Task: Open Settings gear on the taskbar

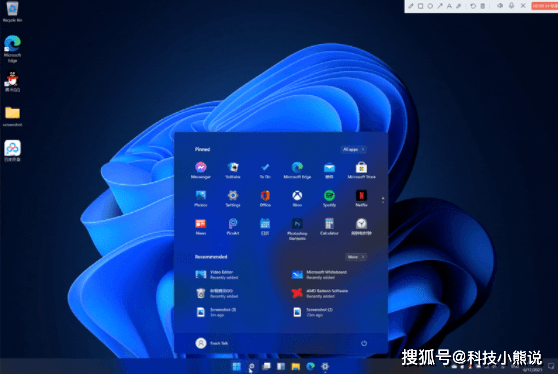Action: pyautogui.click(x=325, y=366)
